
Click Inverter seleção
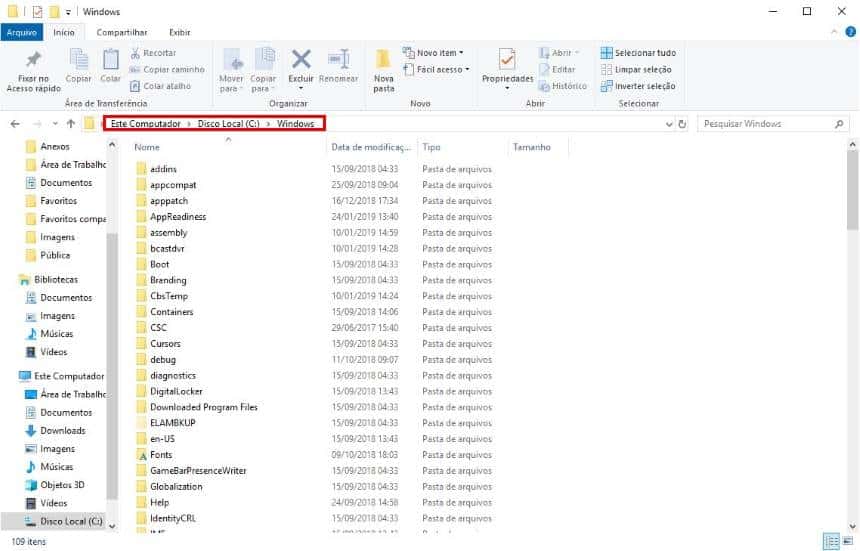click(x=638, y=86)
